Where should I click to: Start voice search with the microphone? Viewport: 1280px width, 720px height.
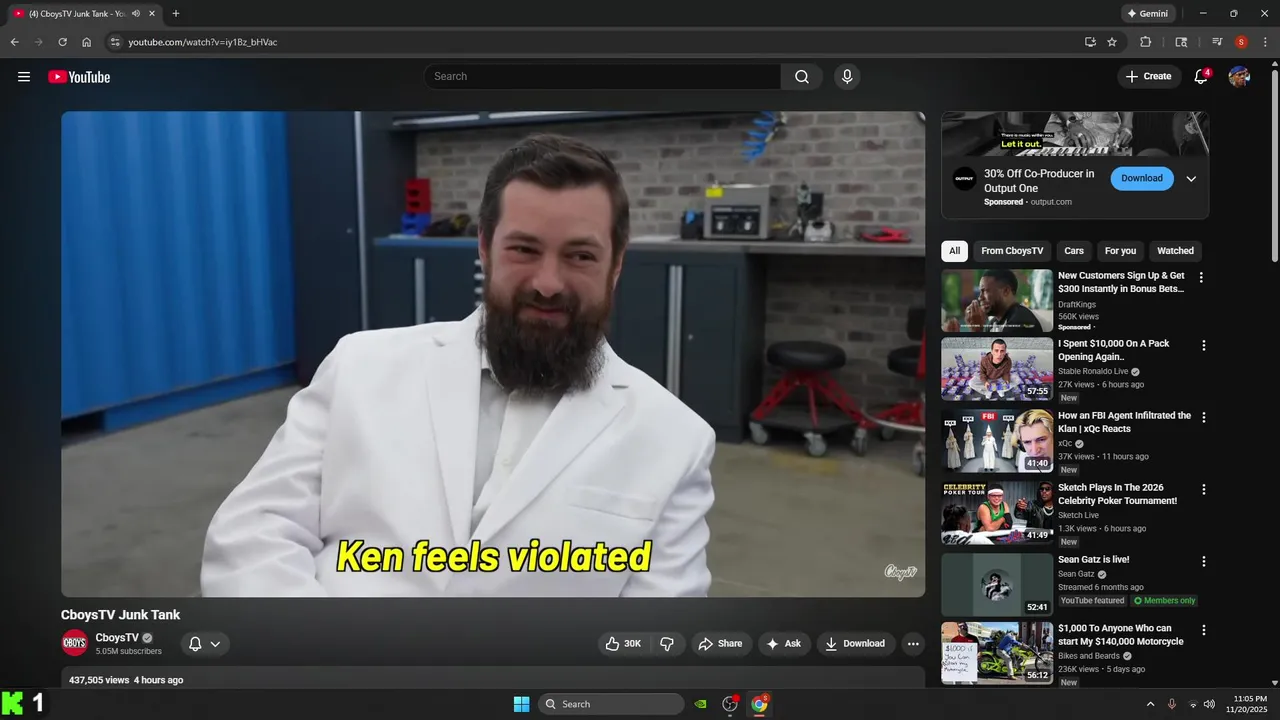pos(847,77)
